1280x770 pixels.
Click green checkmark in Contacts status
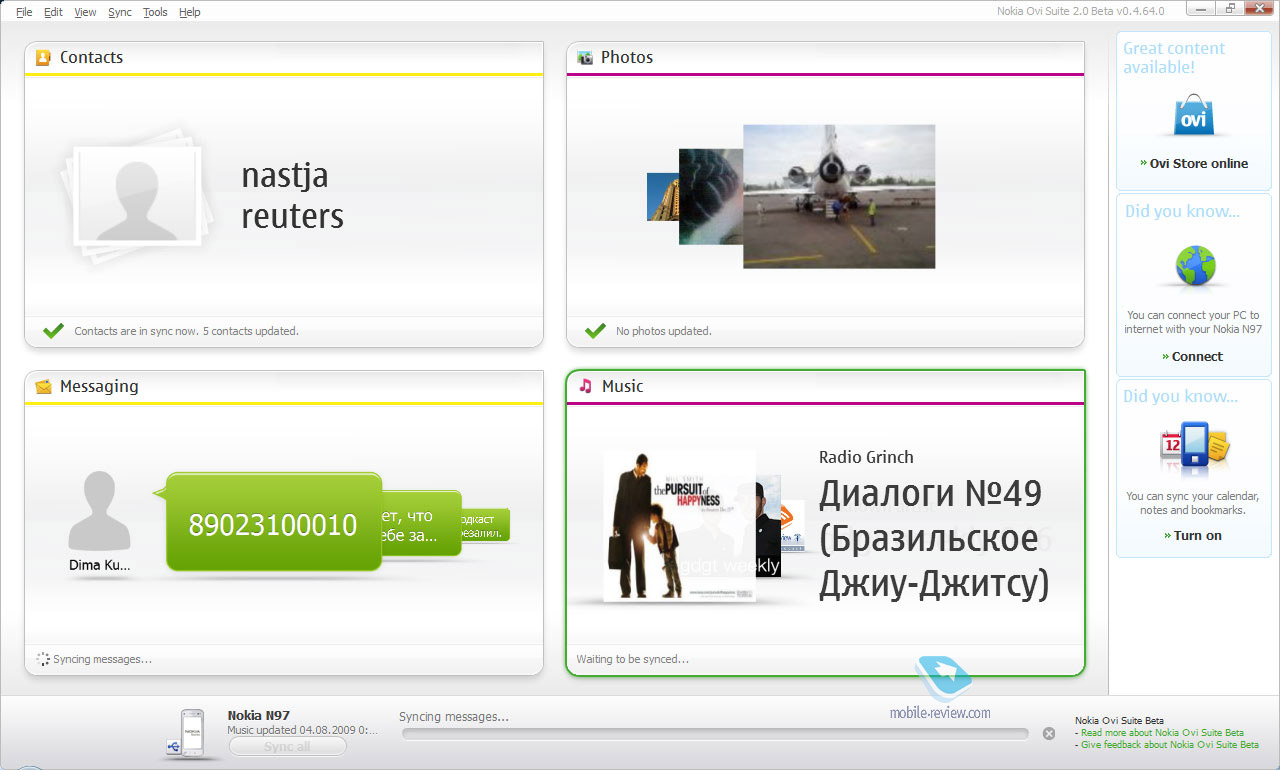[54, 330]
